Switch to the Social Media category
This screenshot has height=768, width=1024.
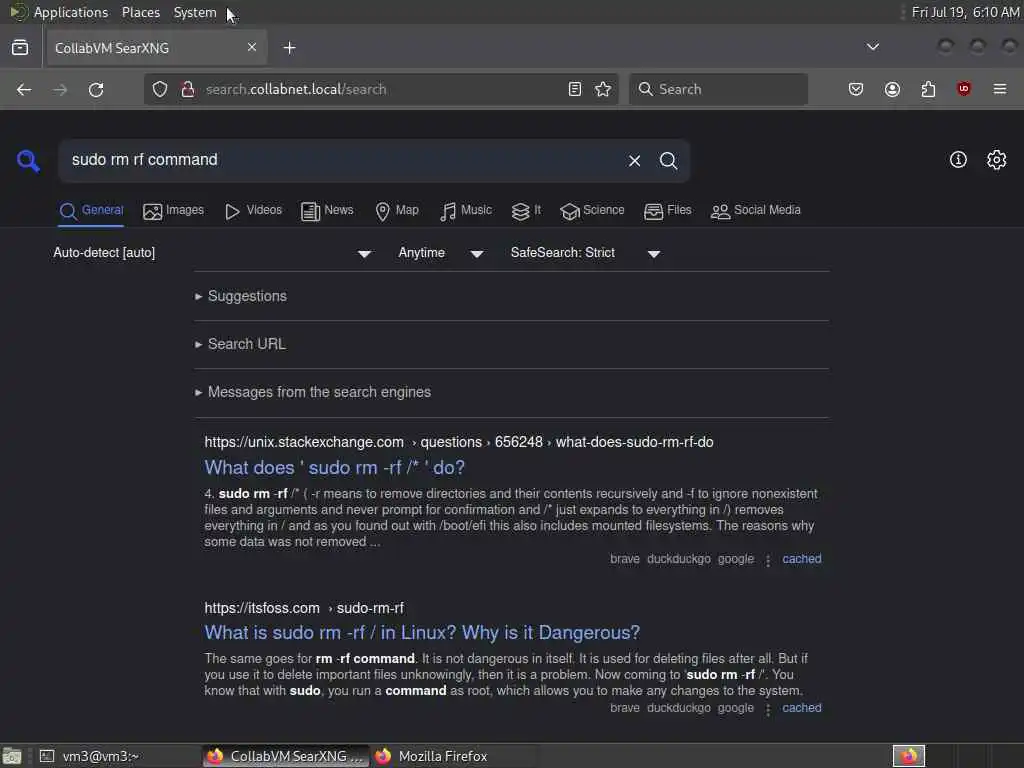(x=756, y=210)
